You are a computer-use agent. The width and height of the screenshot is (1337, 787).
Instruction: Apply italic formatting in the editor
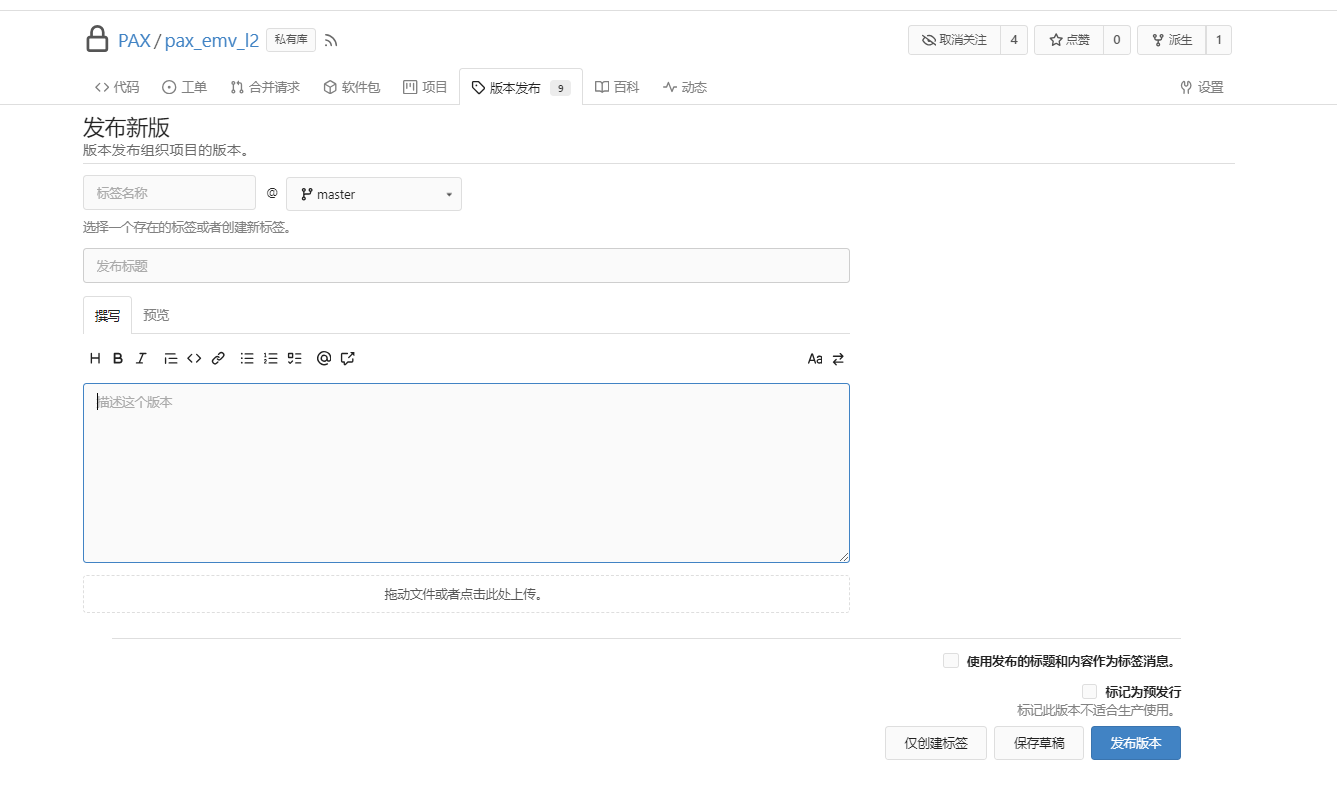point(141,358)
